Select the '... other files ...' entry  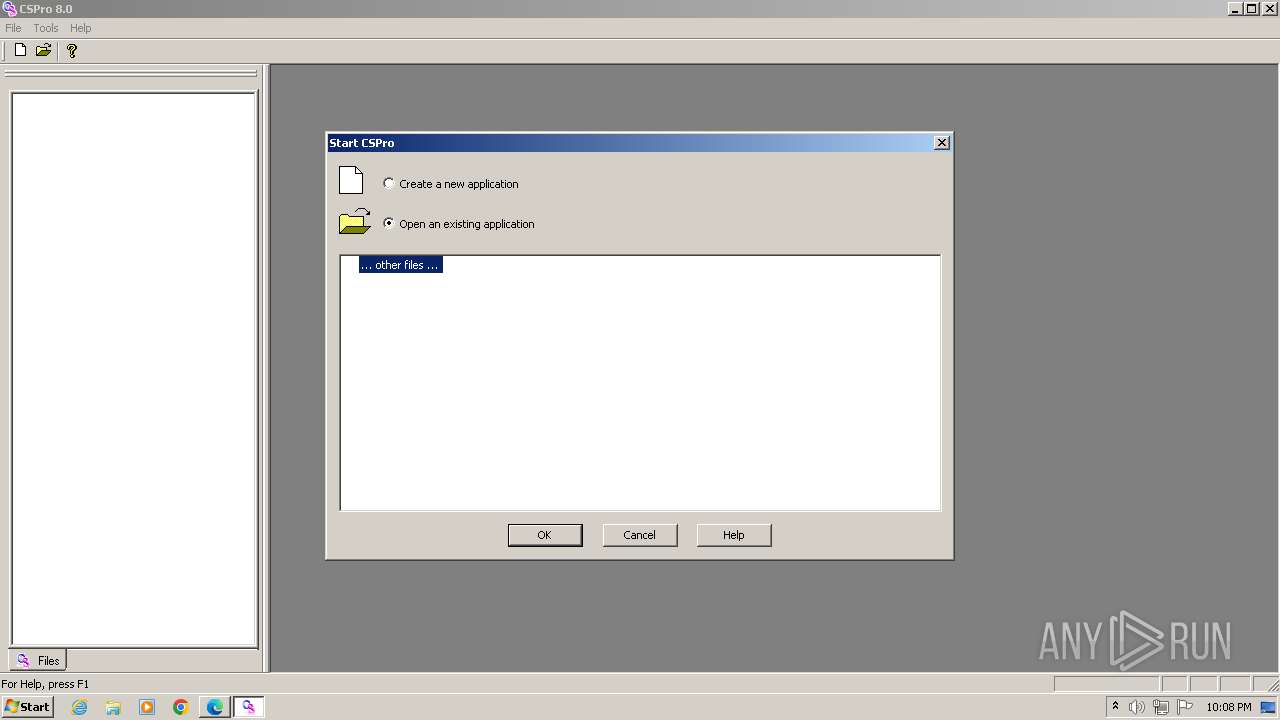400,265
